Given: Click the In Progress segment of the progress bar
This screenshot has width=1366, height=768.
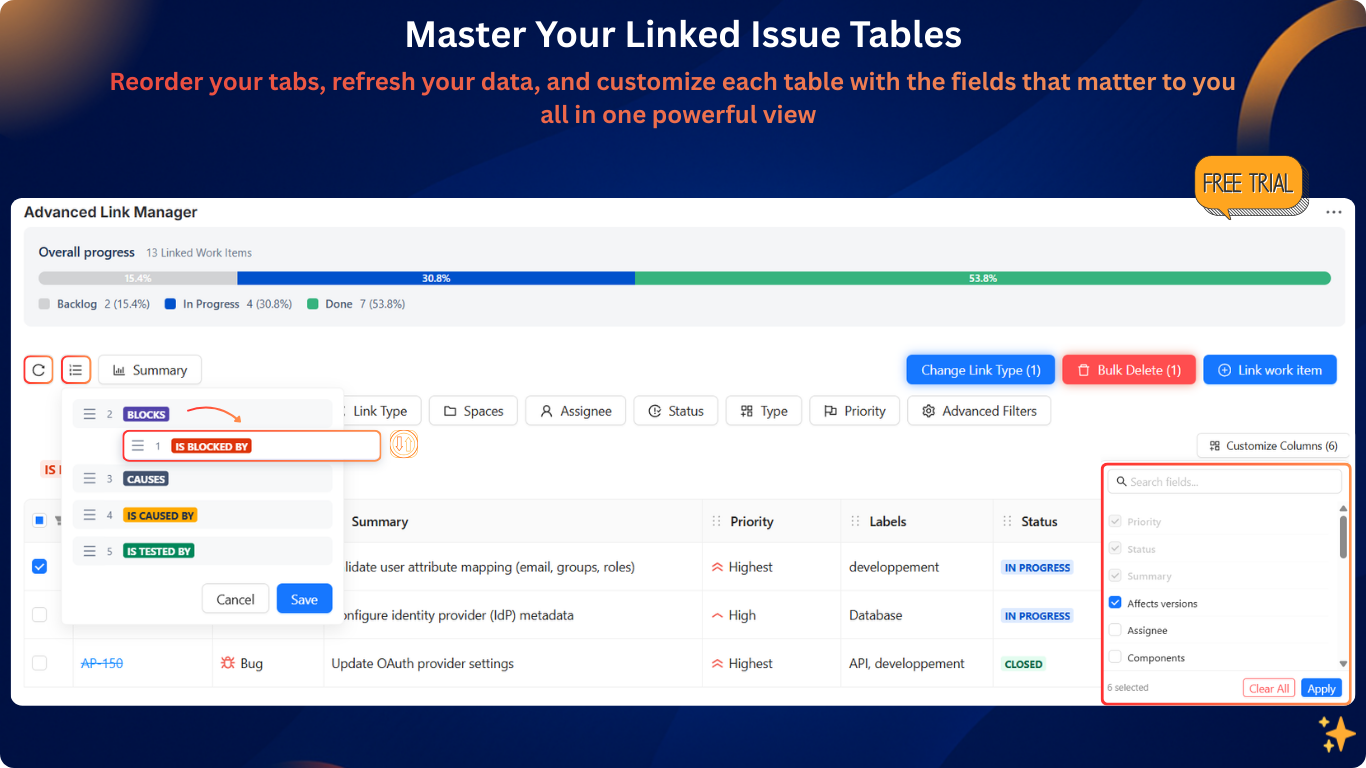Looking at the screenshot, I should [x=436, y=277].
